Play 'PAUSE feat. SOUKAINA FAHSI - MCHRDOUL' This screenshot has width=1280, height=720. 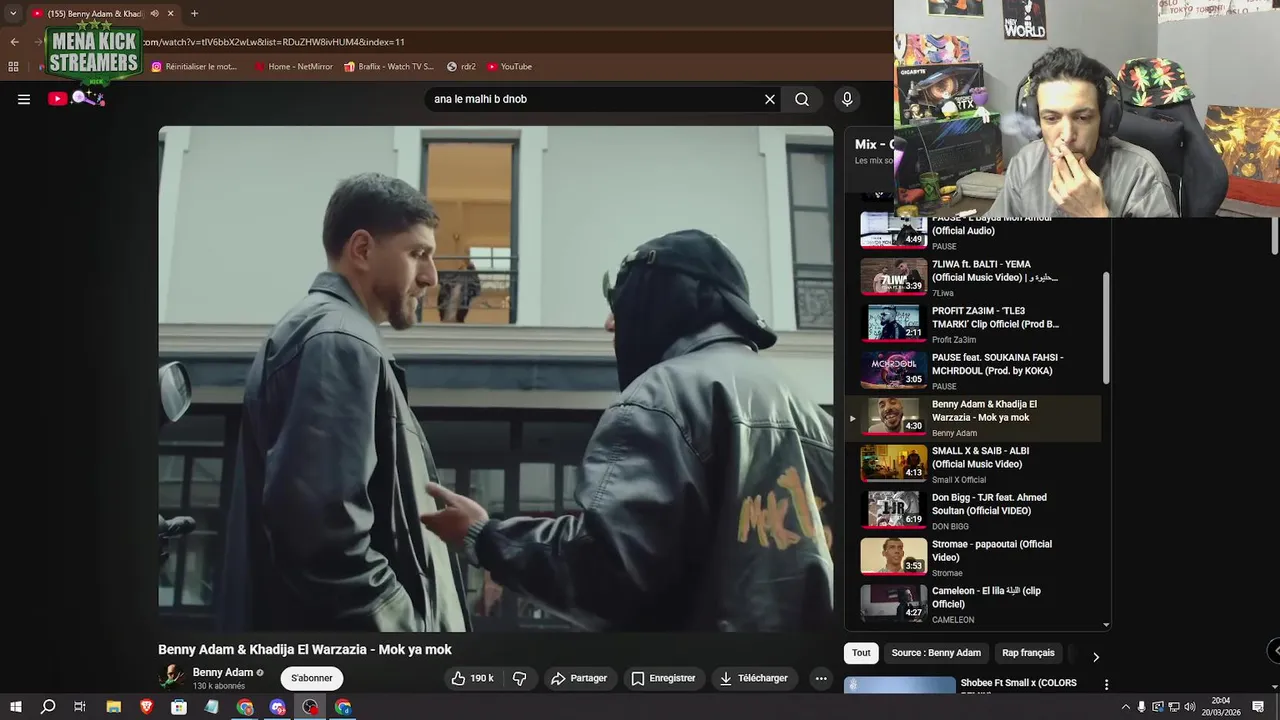point(975,371)
